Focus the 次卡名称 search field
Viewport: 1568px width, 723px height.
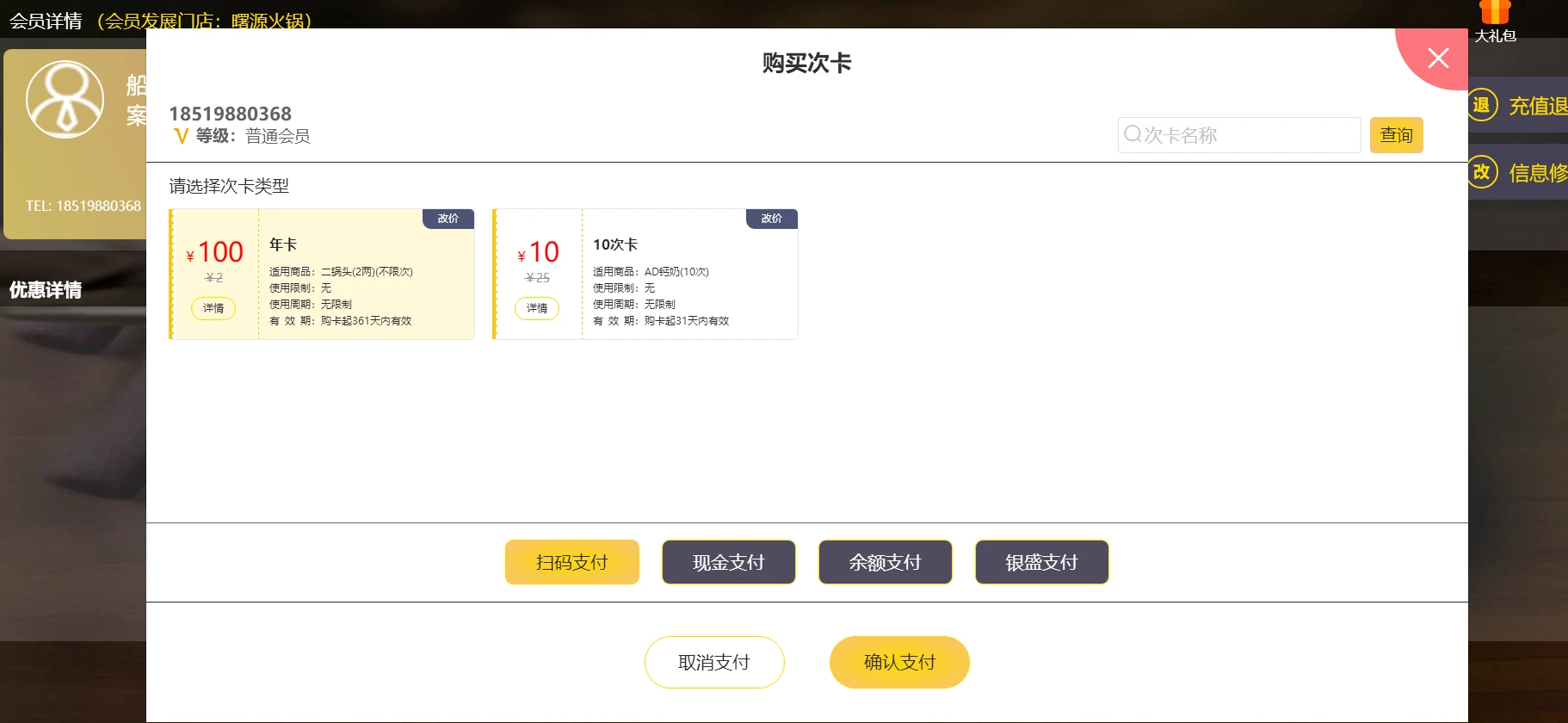pyautogui.click(x=1248, y=135)
